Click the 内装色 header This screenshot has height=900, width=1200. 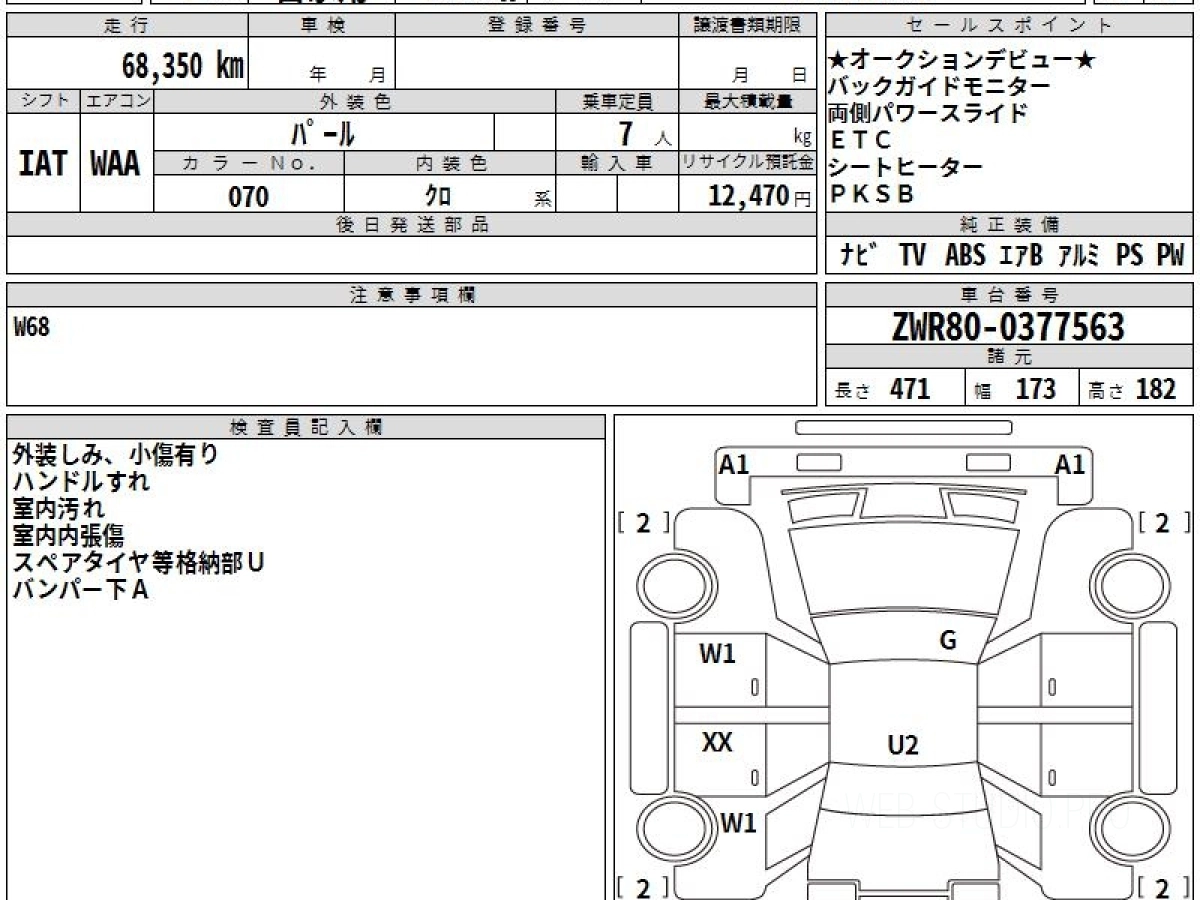pyautogui.click(x=450, y=163)
